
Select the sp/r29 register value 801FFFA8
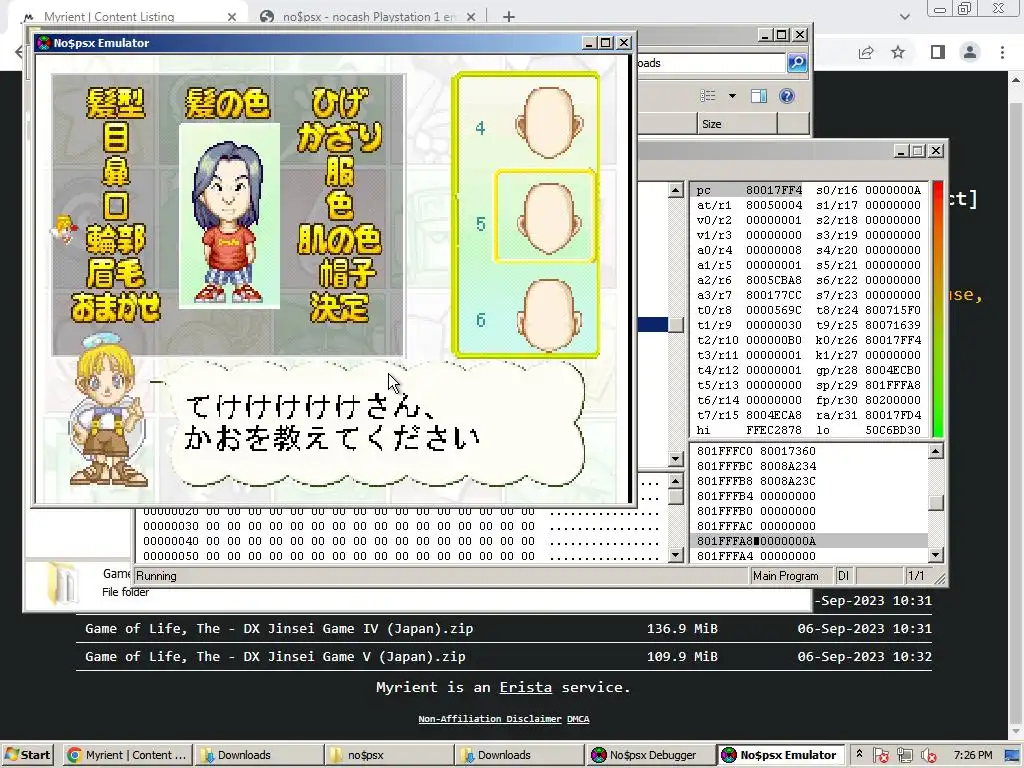click(x=893, y=385)
